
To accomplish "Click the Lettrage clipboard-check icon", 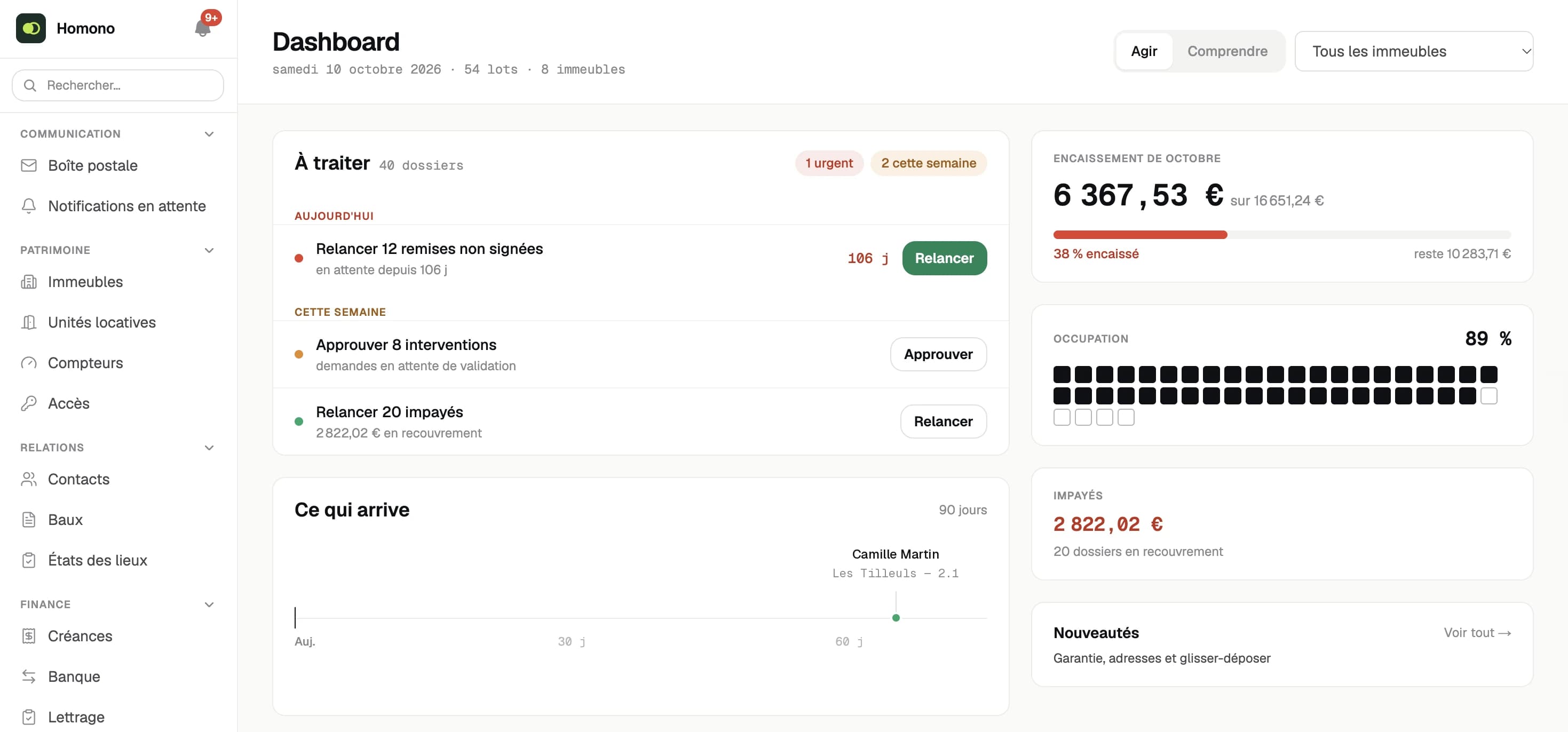I will pos(29,717).
